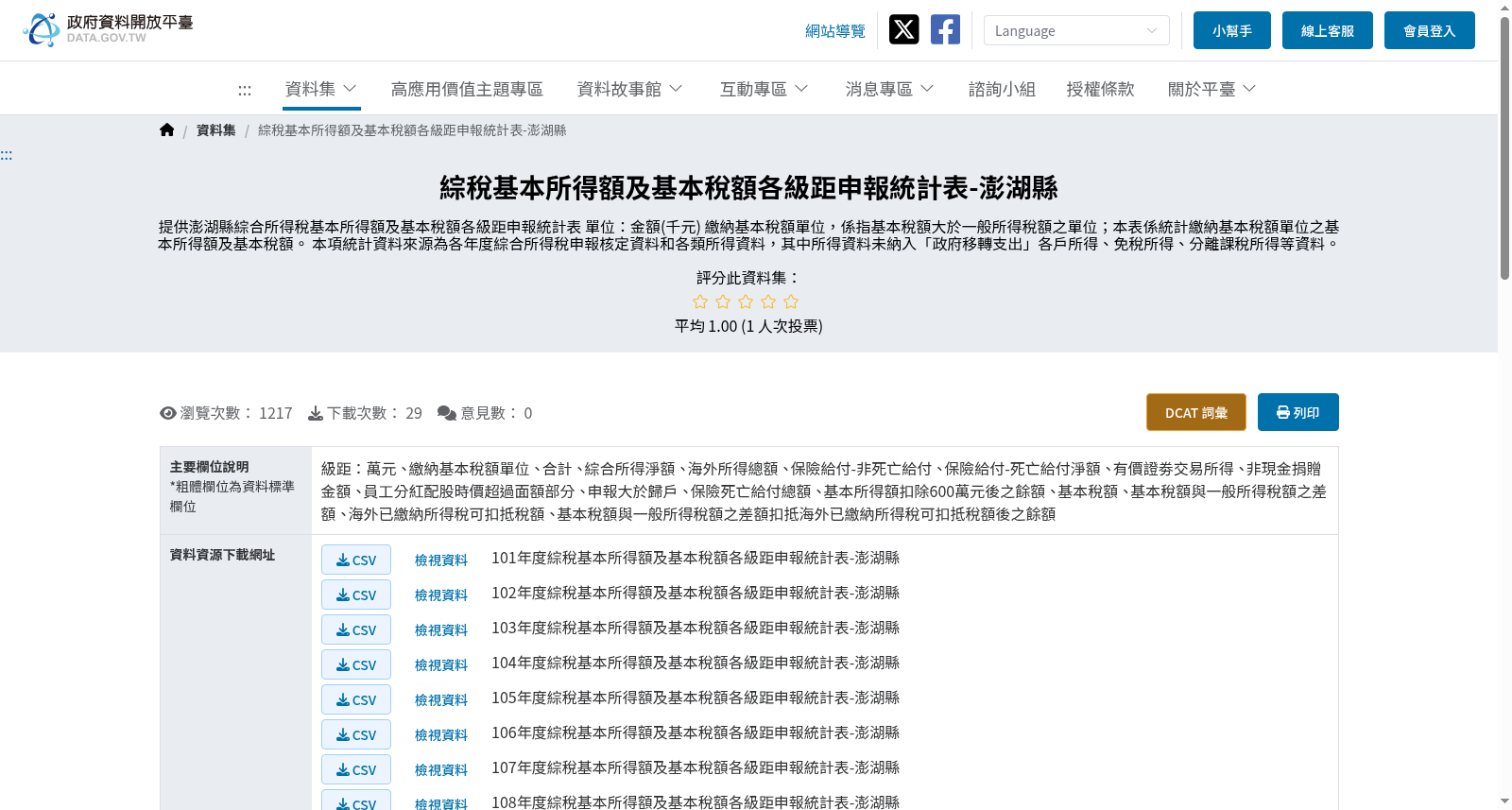This screenshot has height=810, width=1512.
Task: Download CSV for 106年度 dataset
Action: click(356, 734)
